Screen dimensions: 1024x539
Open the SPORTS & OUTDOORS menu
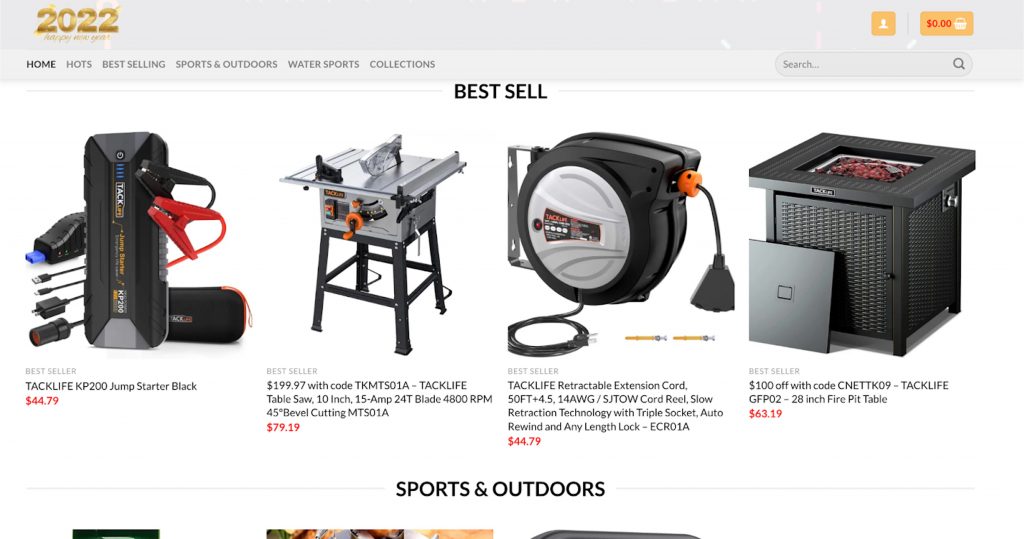[227, 64]
